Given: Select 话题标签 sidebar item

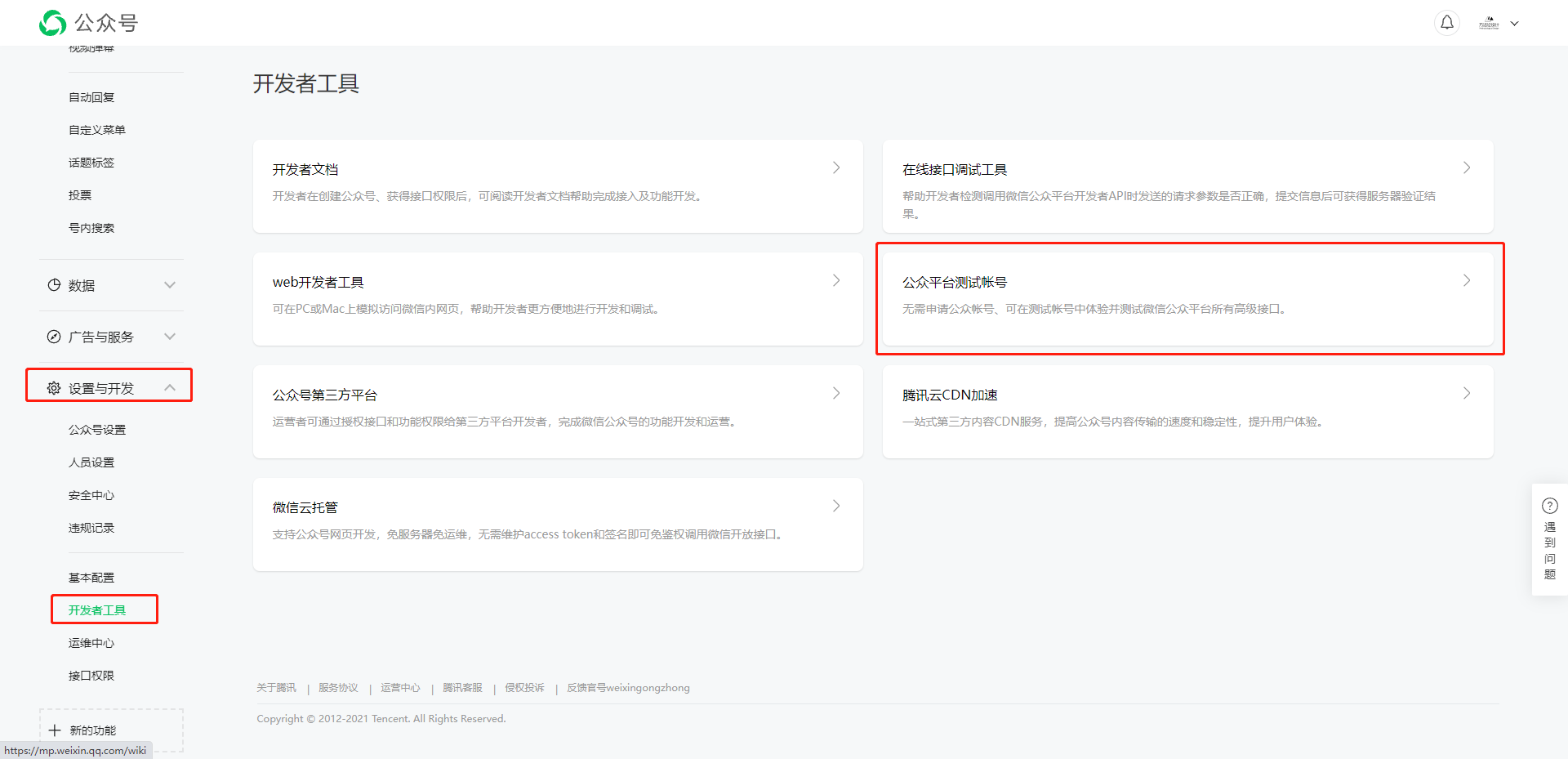Looking at the screenshot, I should pyautogui.click(x=91, y=163).
